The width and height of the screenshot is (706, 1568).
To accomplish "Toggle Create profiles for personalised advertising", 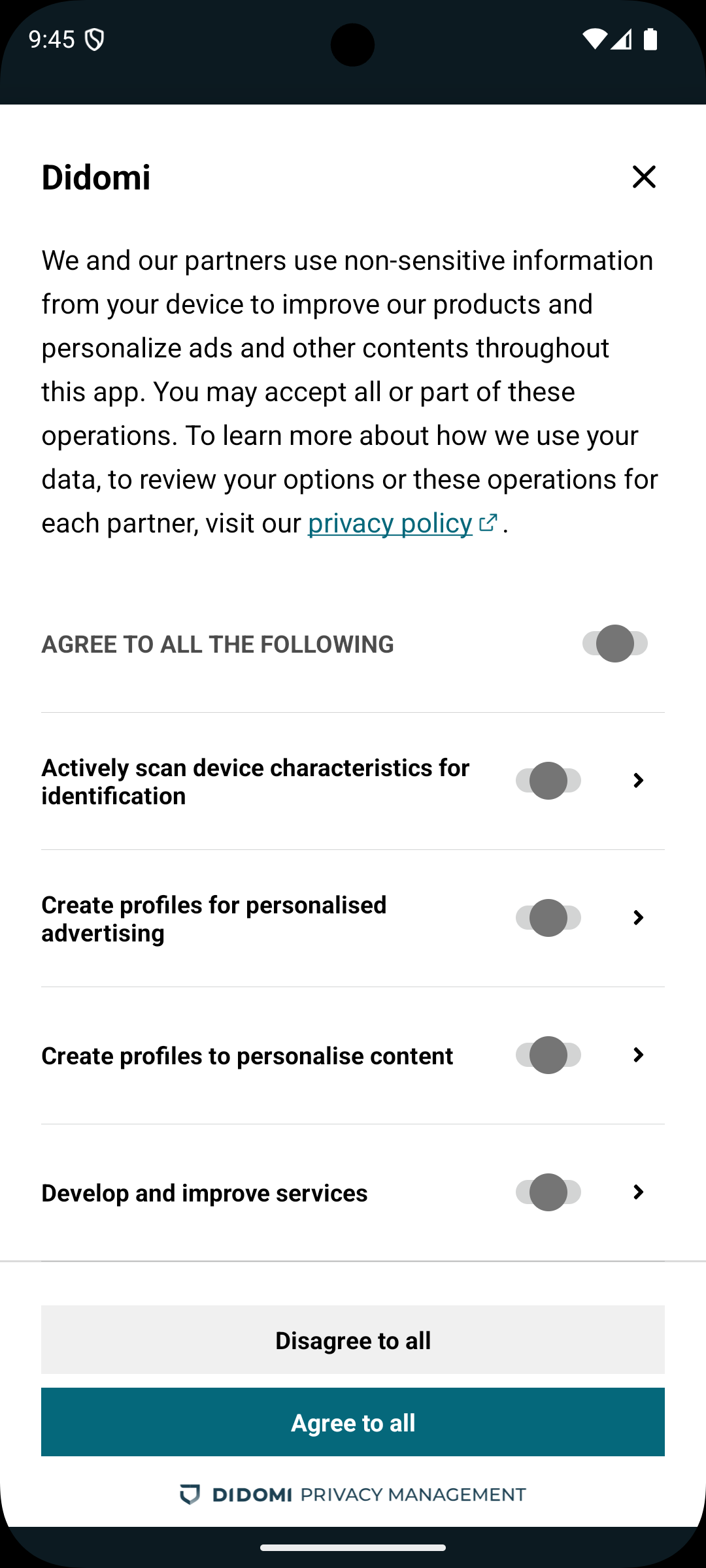I will (548, 918).
